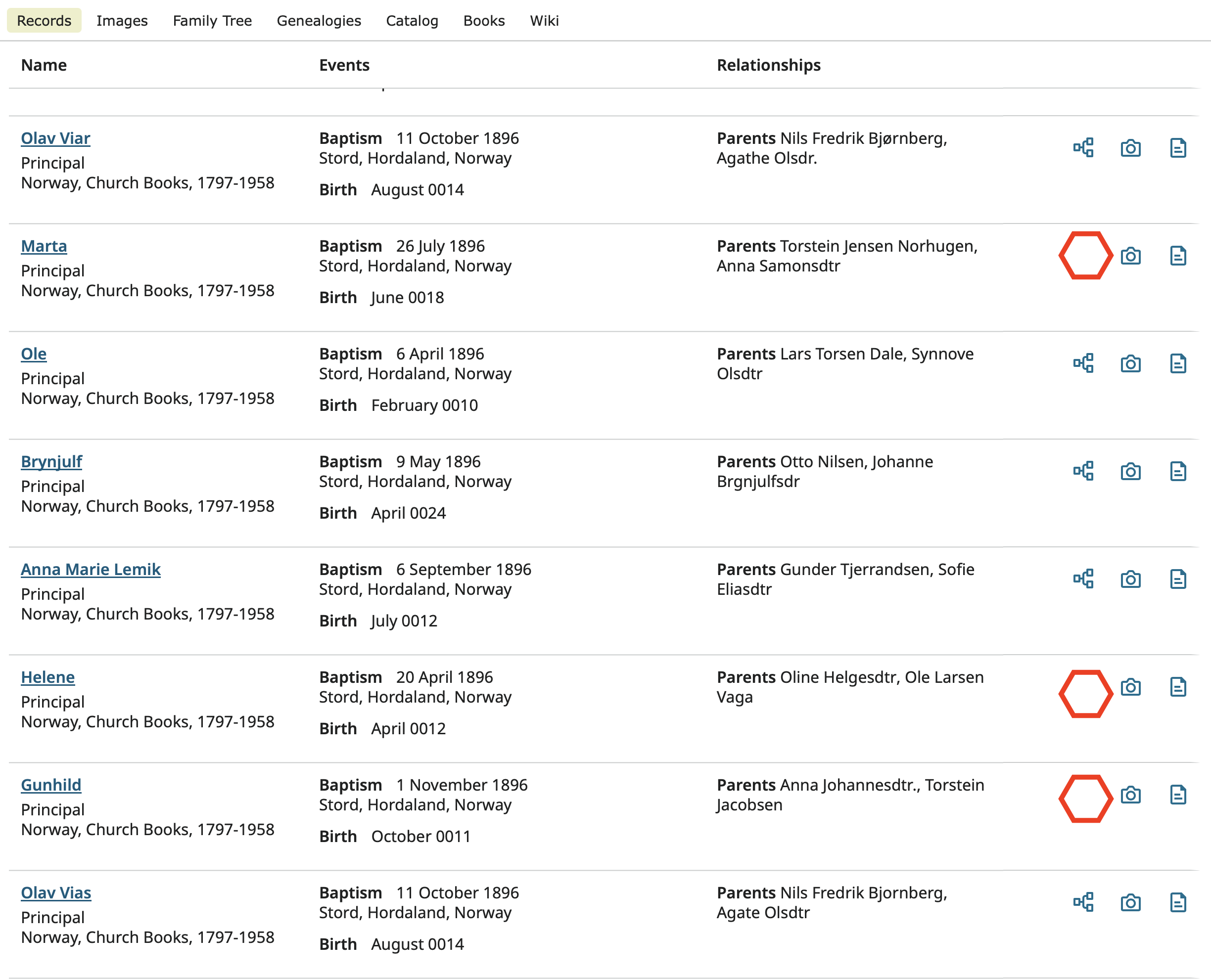Open family tree icon for Olav Viar
The width and height of the screenshot is (1211, 980).
[1083, 148]
